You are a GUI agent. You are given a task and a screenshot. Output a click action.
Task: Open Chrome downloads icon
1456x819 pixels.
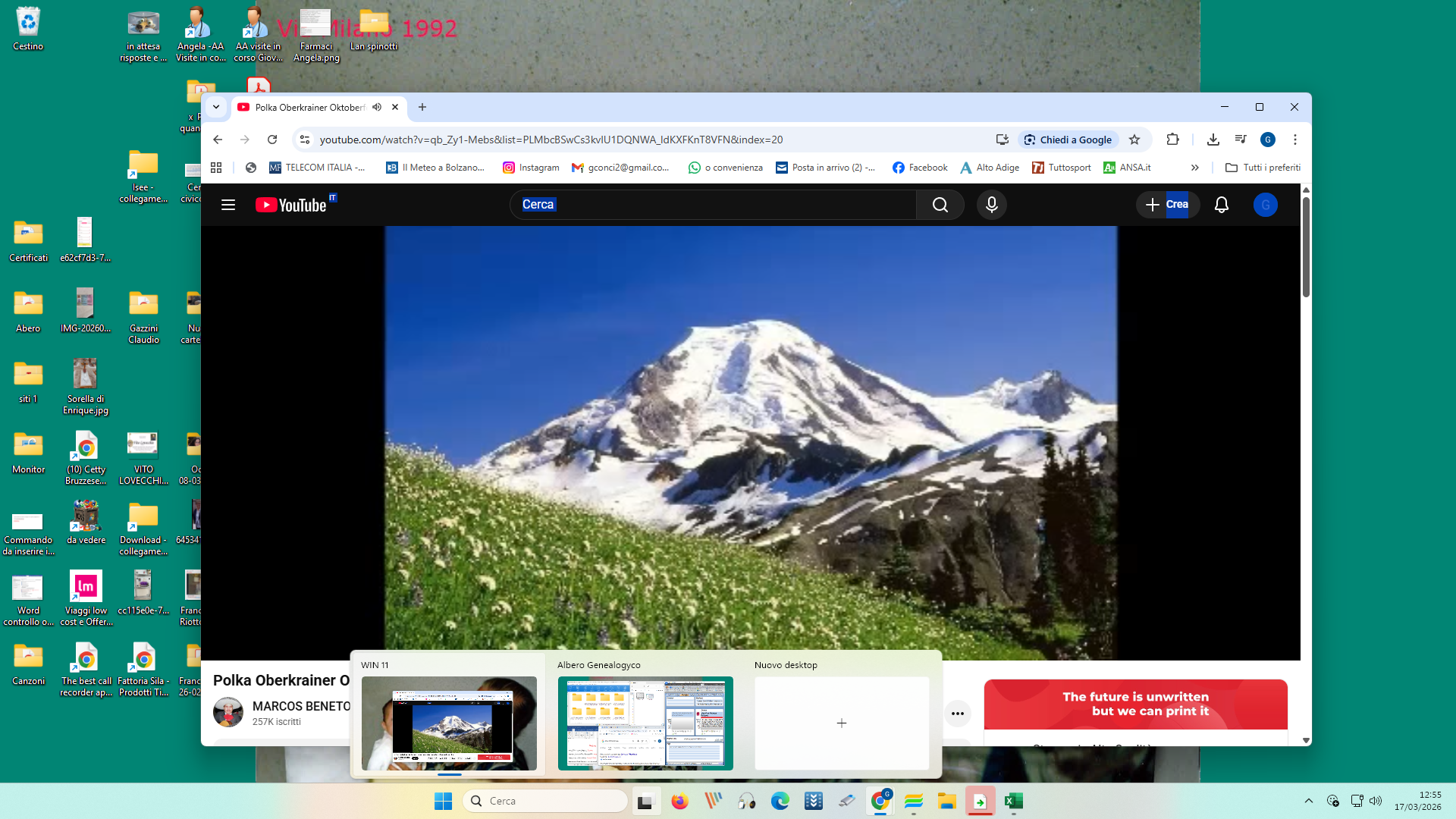click(1213, 140)
